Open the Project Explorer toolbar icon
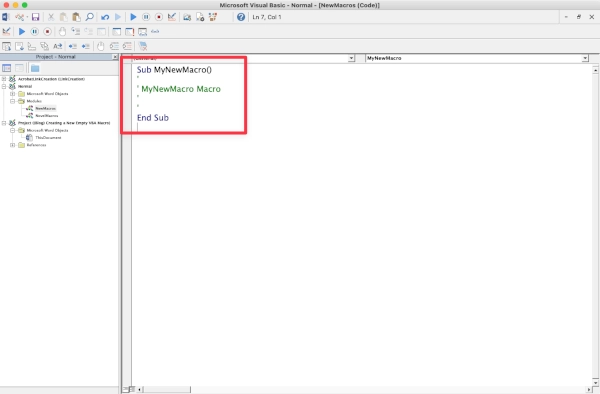600x394 pixels. (187, 17)
